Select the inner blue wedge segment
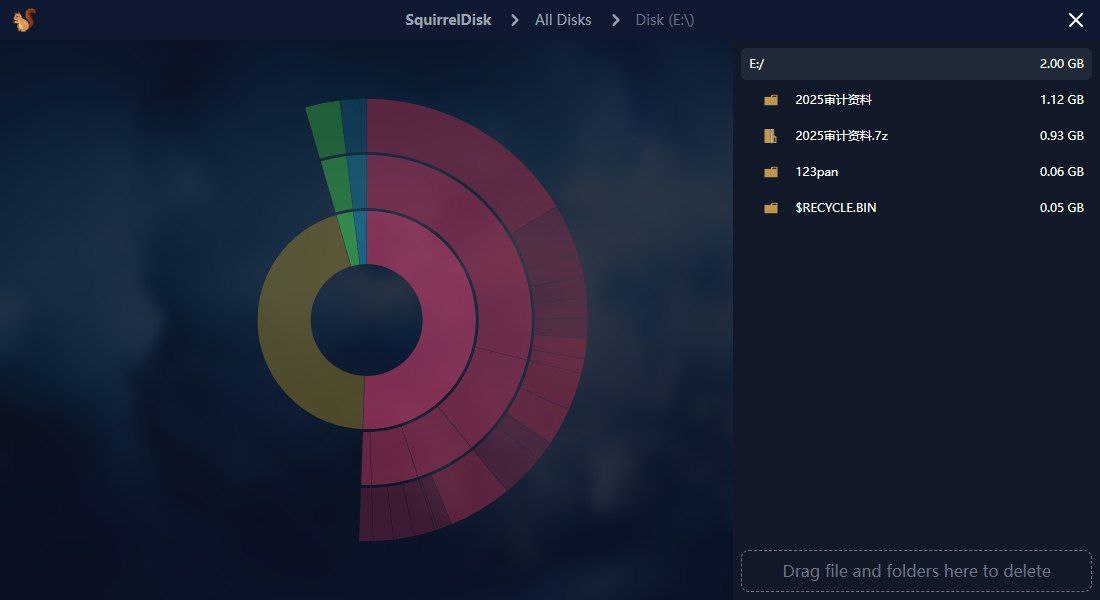This screenshot has width=1100, height=600. (361, 237)
